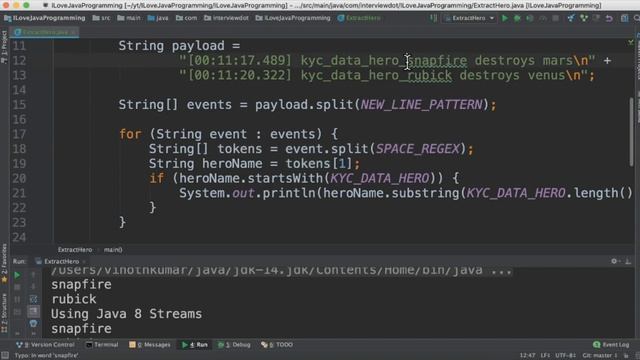The image size is (640, 360).
Task: Click the word rubick on line 13
Action: click(x=429, y=76)
